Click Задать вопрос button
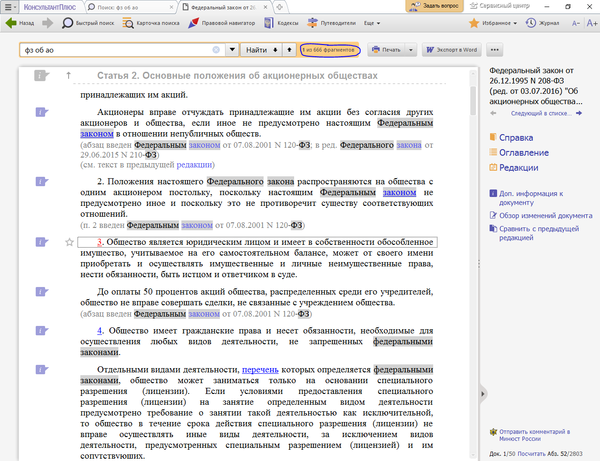The height and width of the screenshot is (461, 600). tap(434, 6)
